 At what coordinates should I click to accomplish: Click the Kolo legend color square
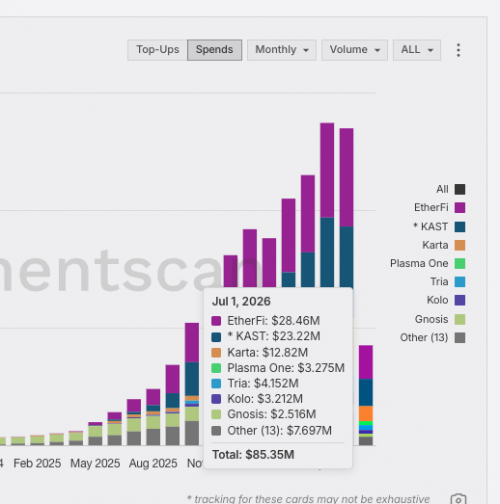coord(460,300)
